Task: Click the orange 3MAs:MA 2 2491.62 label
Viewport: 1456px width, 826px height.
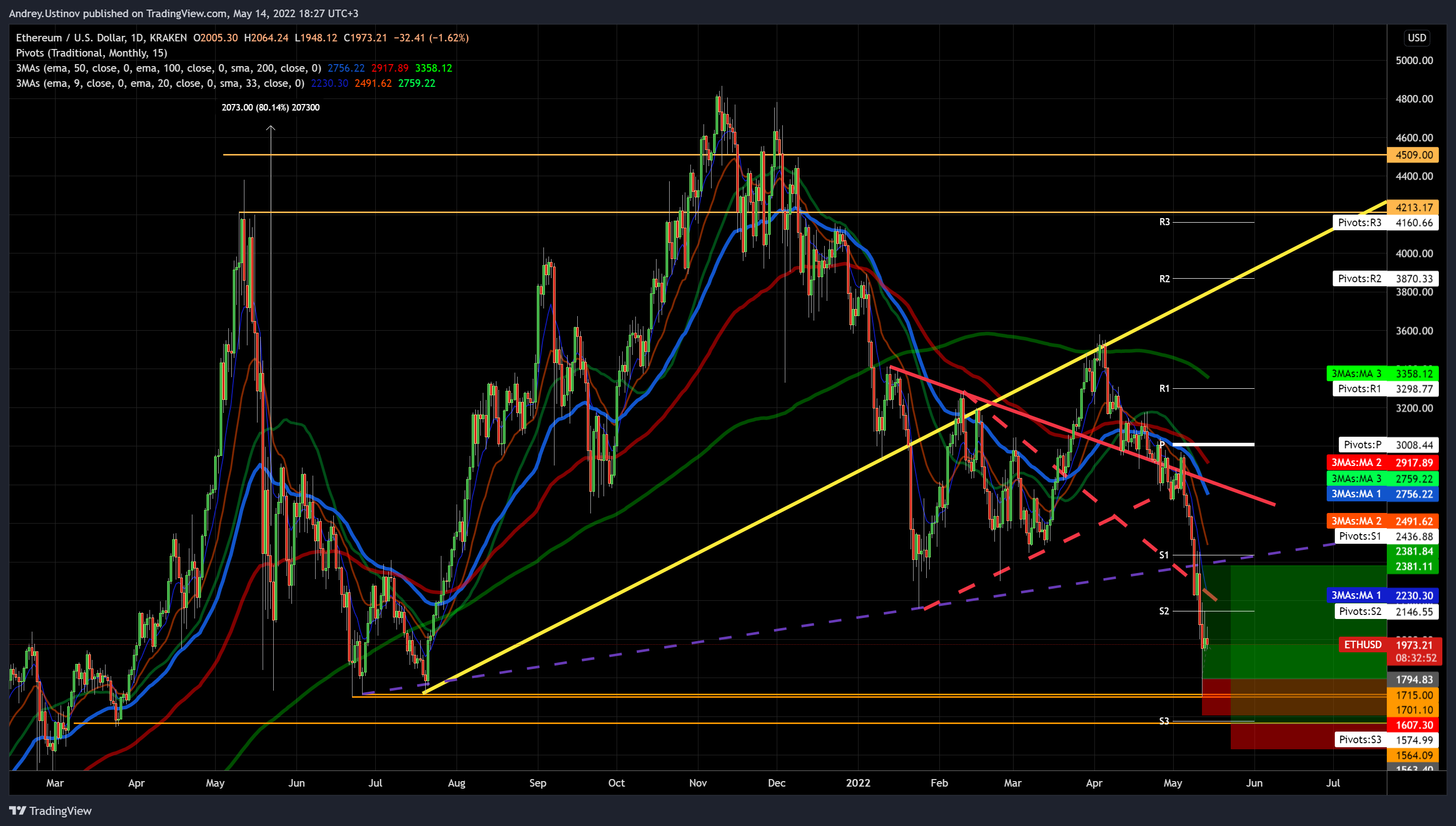Action: [1383, 521]
